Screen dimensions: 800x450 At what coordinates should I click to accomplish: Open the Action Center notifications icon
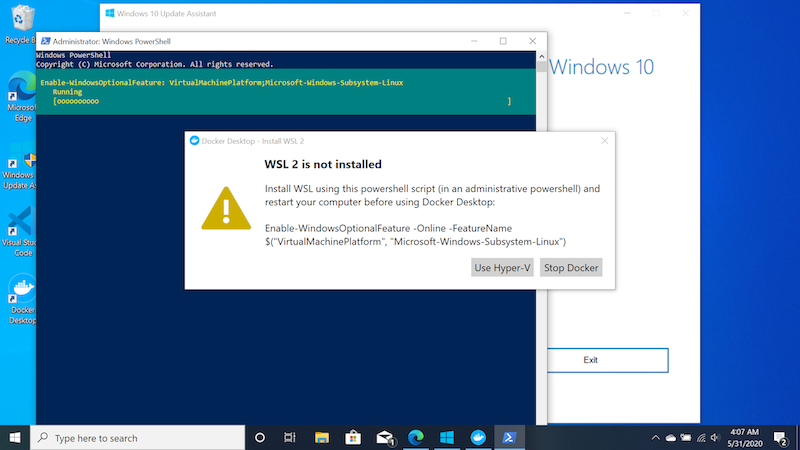point(780,438)
